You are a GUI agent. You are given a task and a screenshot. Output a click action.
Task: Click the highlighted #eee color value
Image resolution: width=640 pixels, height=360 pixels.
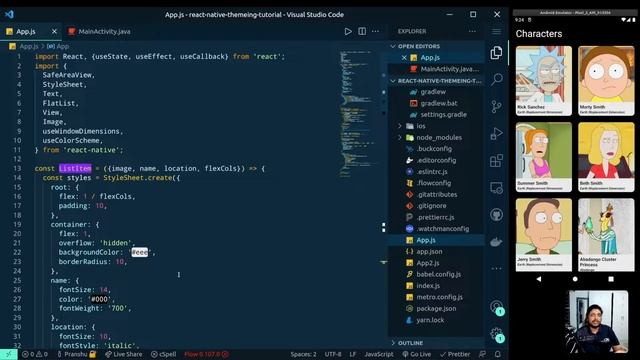click(140, 252)
